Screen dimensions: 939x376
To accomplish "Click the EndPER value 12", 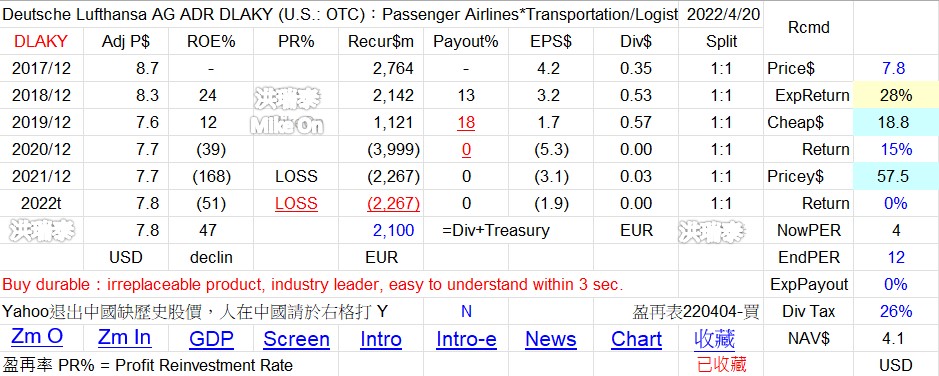I will [896, 257].
